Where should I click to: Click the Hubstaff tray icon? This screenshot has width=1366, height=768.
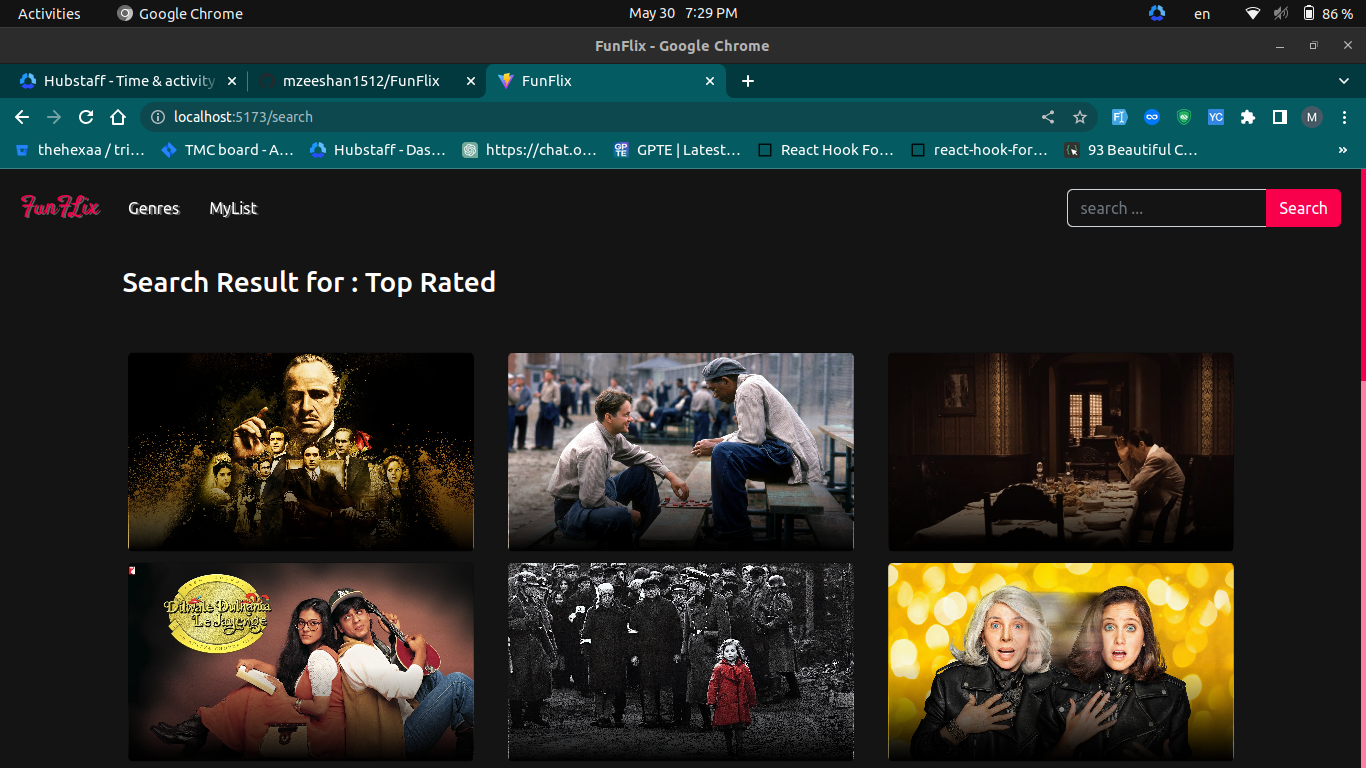(1157, 13)
